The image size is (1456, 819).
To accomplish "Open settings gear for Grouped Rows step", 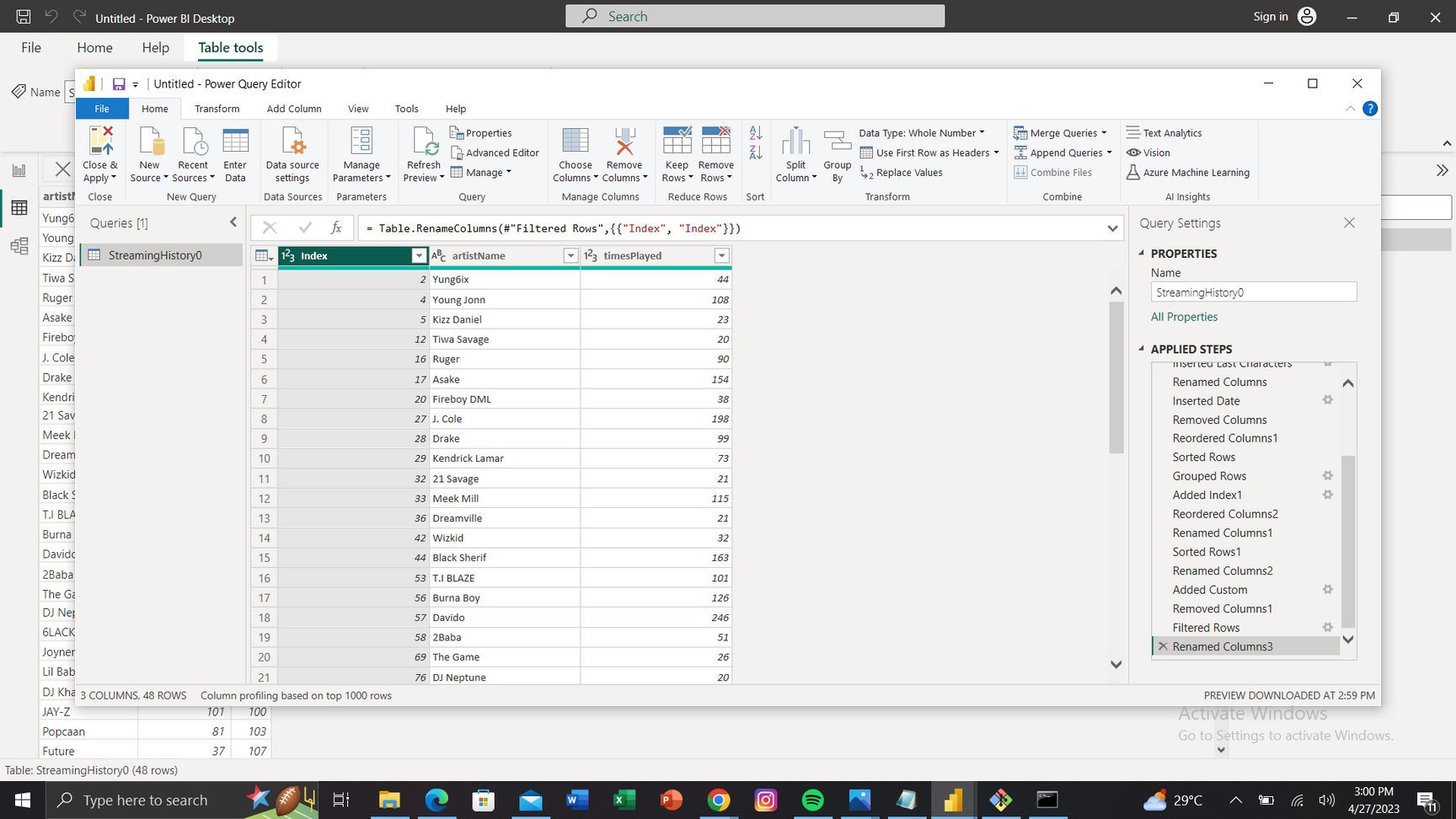I will click(1328, 476).
